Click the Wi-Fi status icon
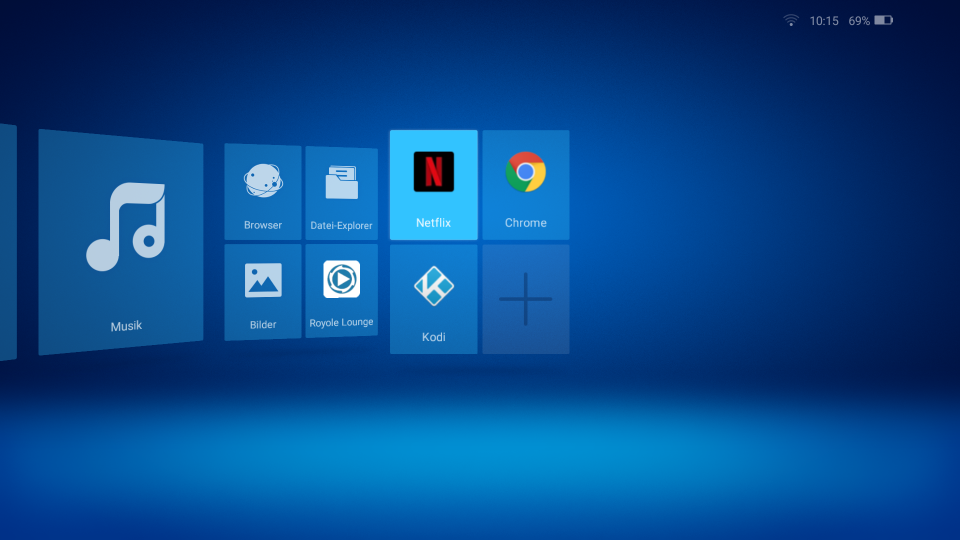 [791, 20]
